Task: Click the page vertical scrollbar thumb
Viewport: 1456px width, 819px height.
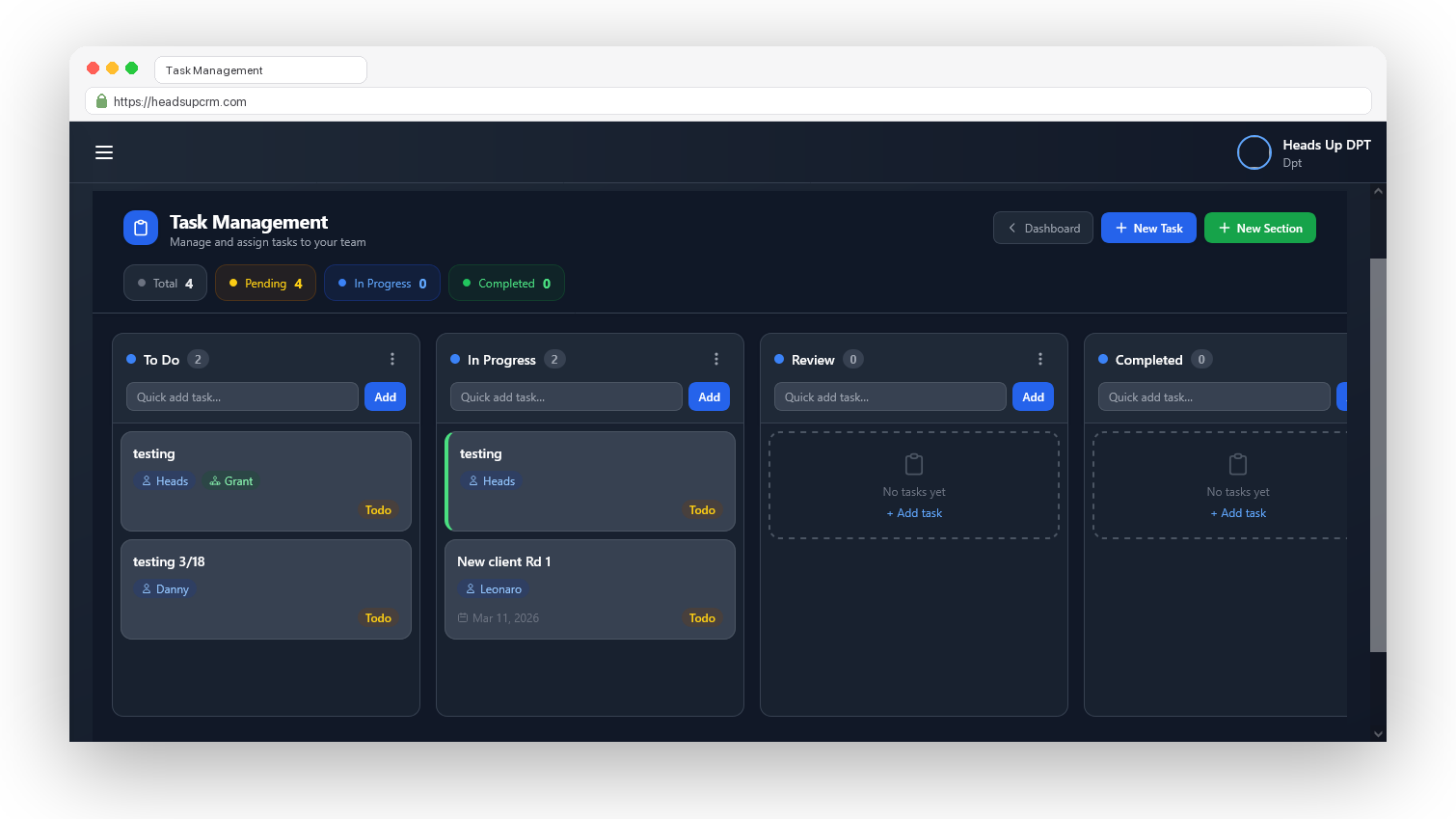Action: coord(1378,455)
